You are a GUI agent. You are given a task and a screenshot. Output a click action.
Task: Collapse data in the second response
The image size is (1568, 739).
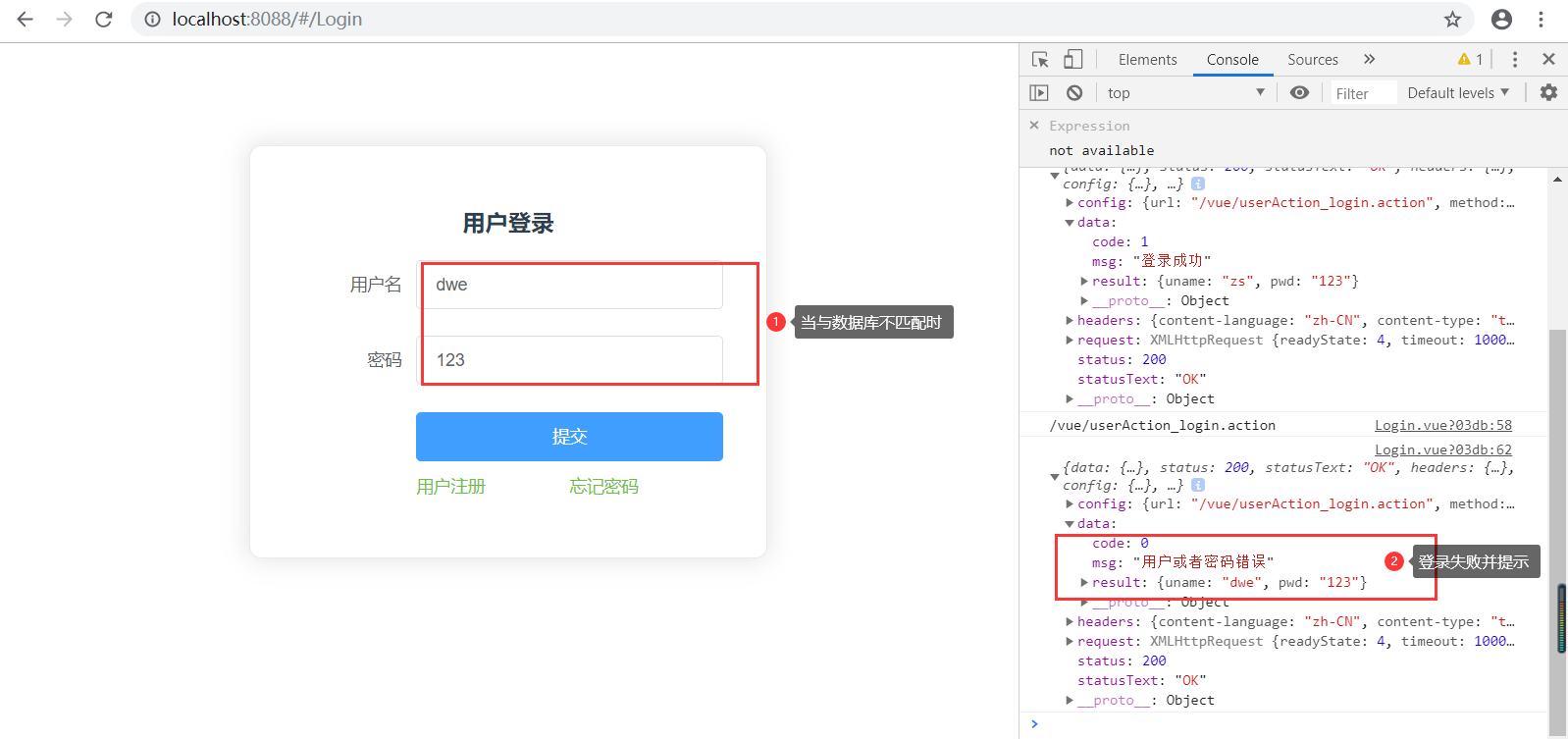tap(1070, 524)
